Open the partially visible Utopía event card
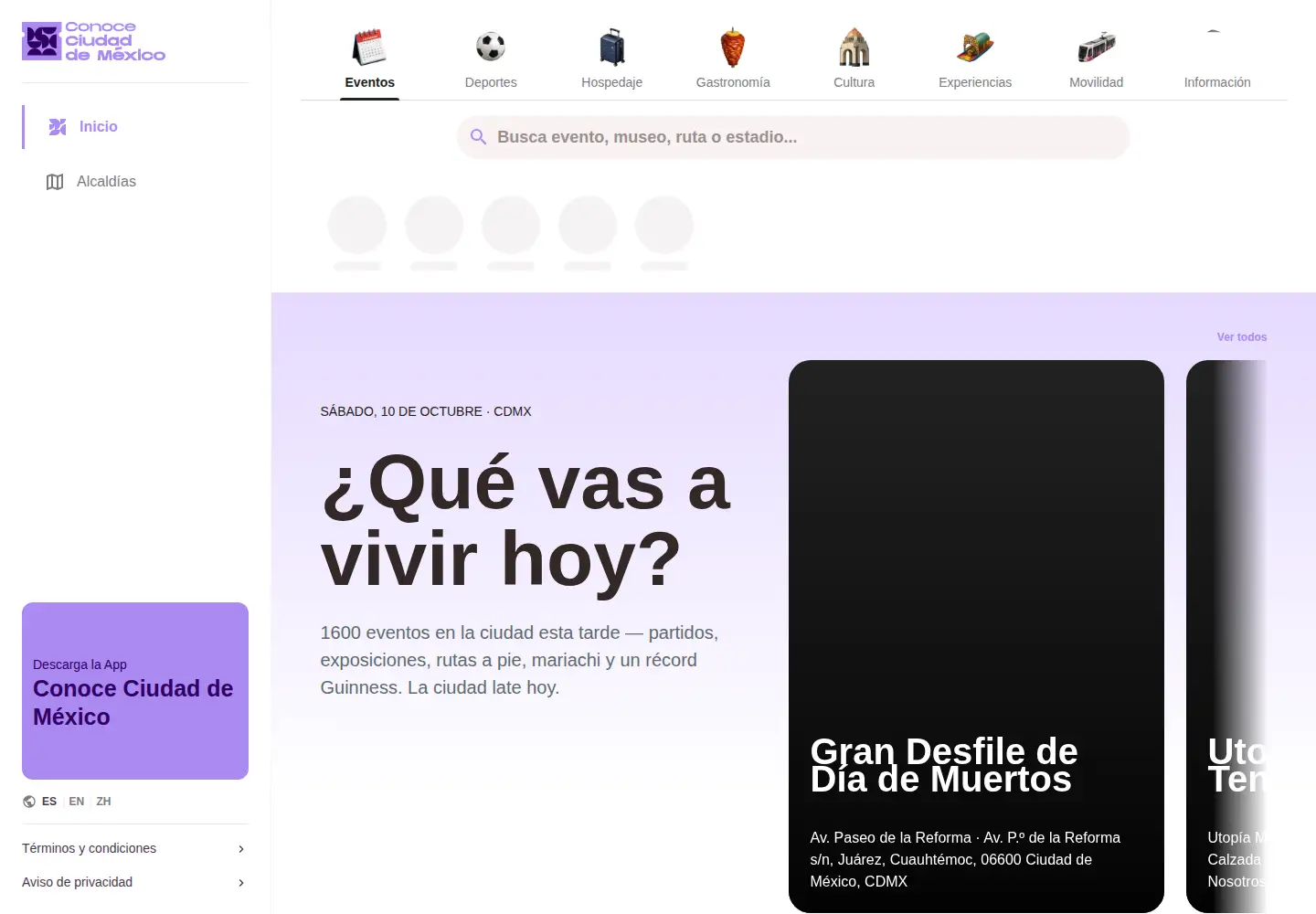This screenshot has height=914, width=1316. pos(1226,636)
